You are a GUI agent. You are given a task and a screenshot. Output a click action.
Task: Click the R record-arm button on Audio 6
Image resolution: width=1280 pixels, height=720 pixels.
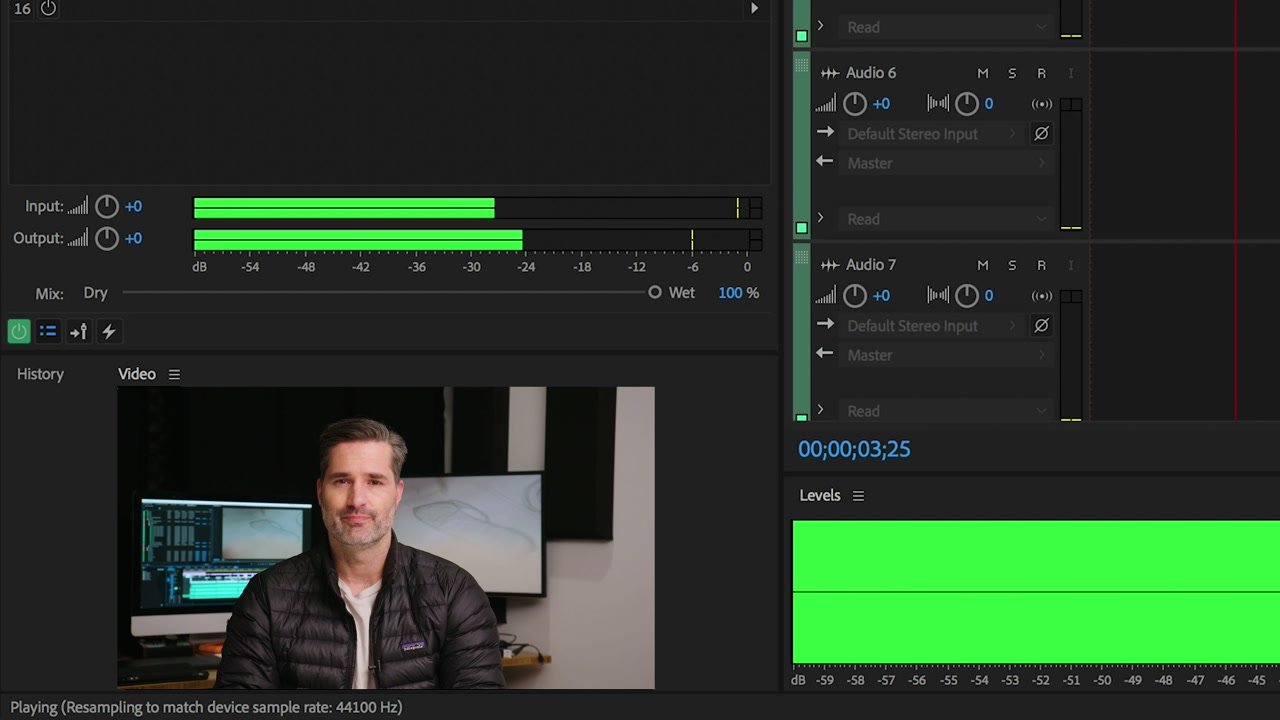(1041, 72)
